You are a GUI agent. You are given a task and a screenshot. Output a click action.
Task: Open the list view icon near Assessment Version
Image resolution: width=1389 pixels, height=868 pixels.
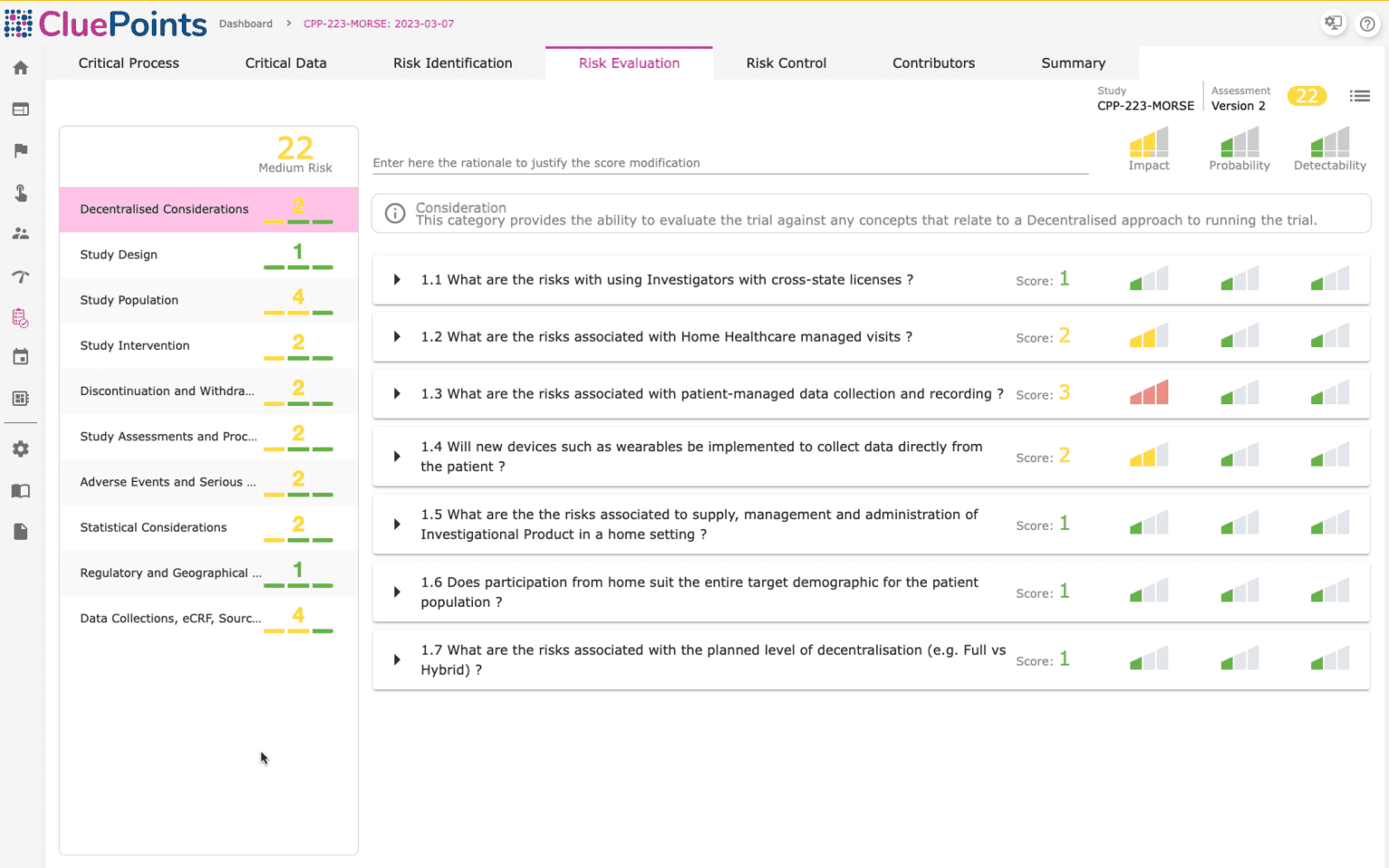tap(1360, 96)
